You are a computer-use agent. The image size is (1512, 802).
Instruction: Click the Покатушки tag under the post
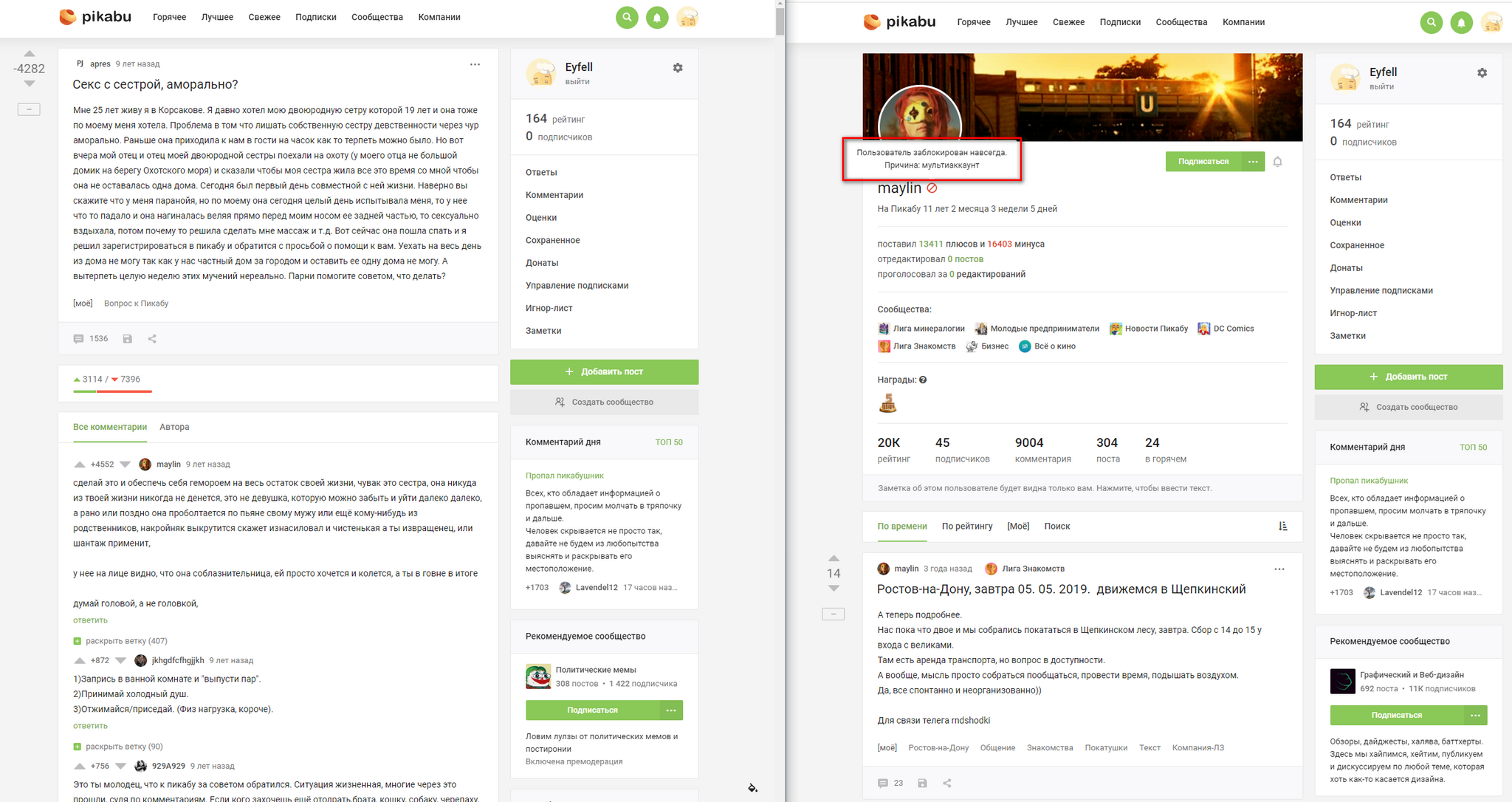coord(1106,747)
